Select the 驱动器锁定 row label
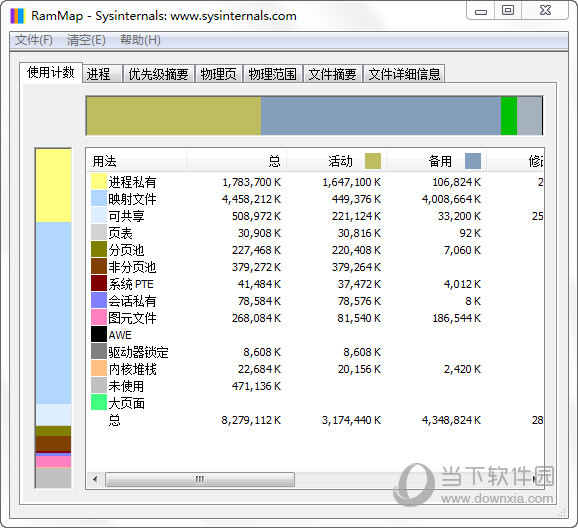The height and width of the screenshot is (528, 578). click(x=138, y=352)
